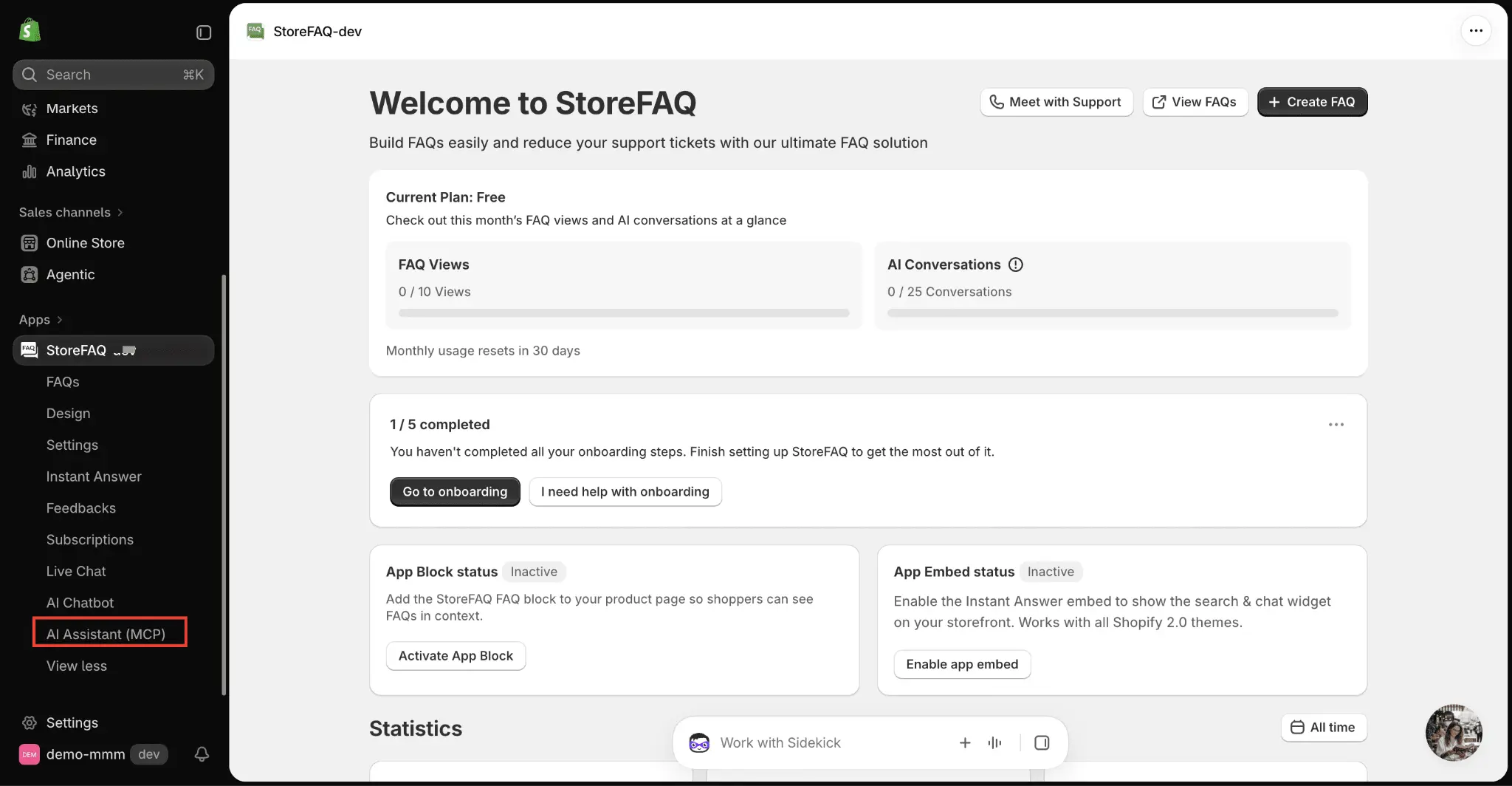Open the AI Chatbot page
1512x786 pixels.
(x=80, y=603)
